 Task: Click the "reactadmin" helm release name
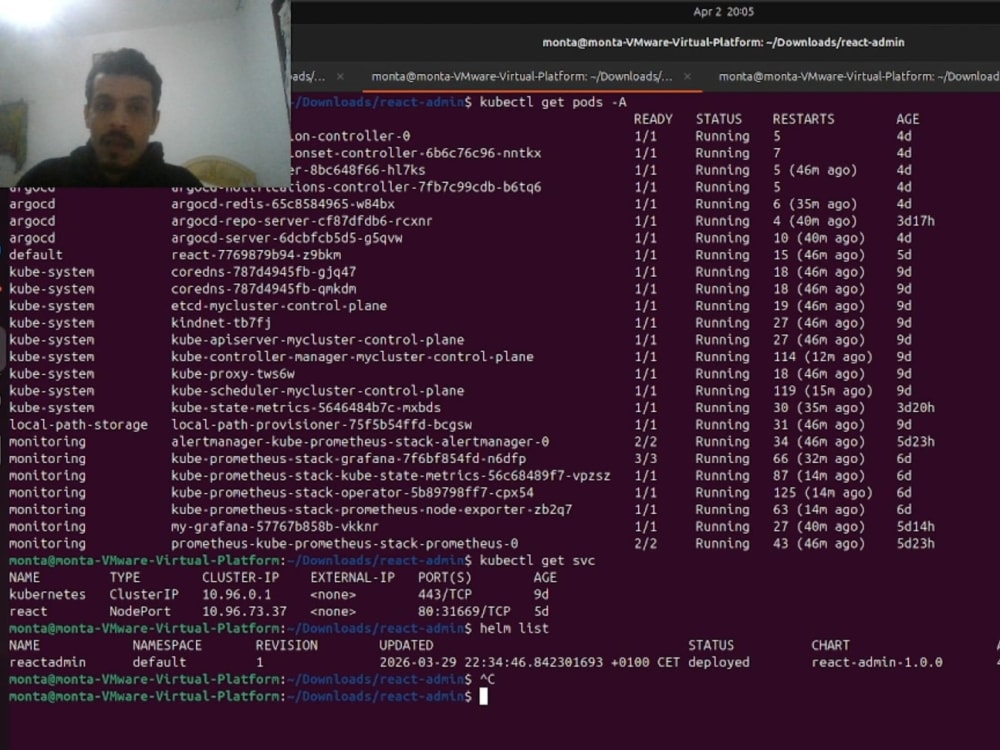pyautogui.click(x=47, y=662)
